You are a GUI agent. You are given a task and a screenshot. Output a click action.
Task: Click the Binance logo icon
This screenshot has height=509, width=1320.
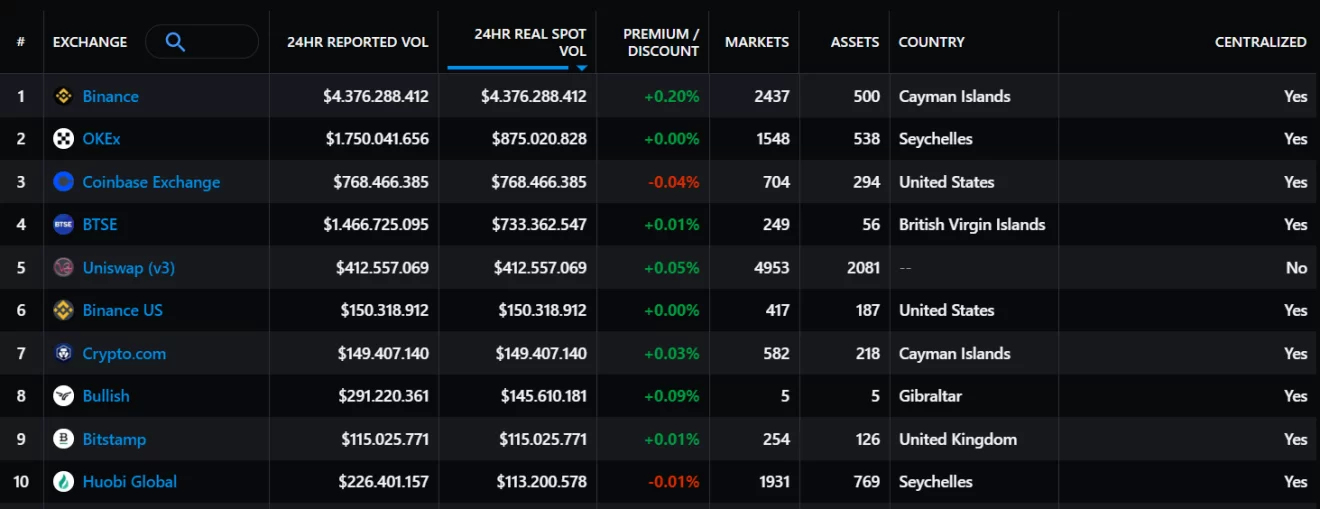(x=63, y=97)
